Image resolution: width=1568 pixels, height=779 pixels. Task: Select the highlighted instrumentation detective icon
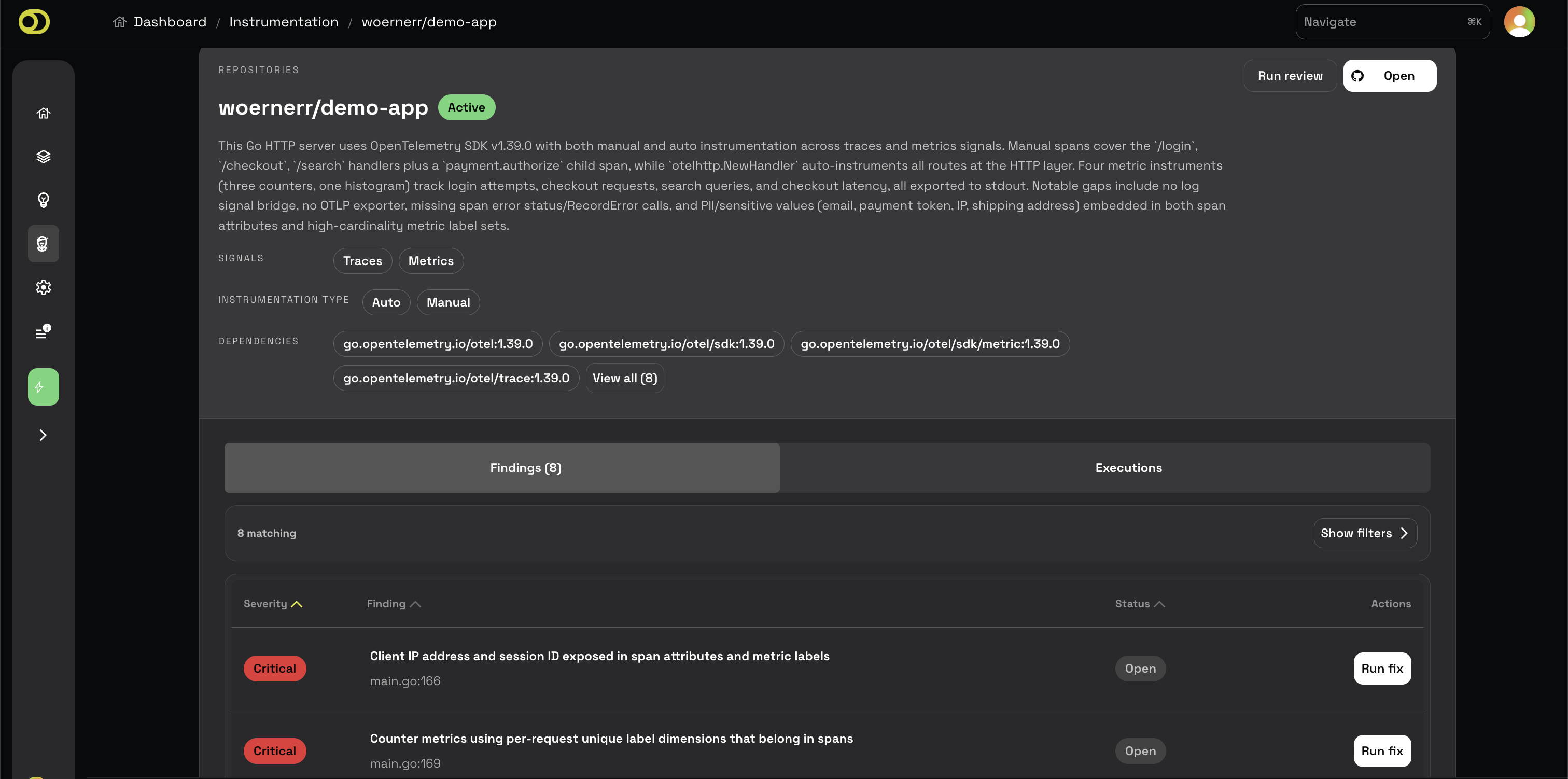pos(43,244)
